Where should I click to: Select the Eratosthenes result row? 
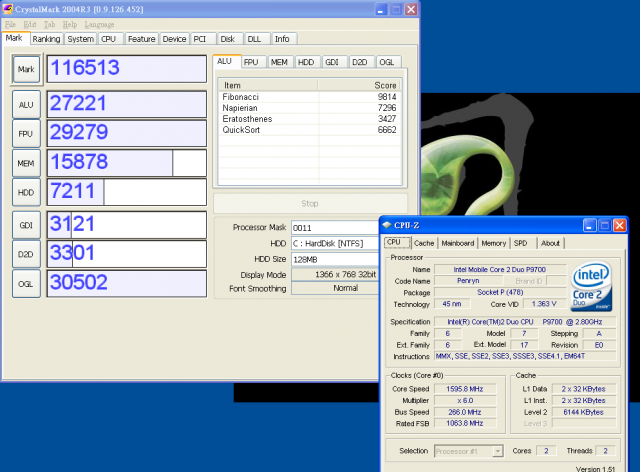point(309,119)
